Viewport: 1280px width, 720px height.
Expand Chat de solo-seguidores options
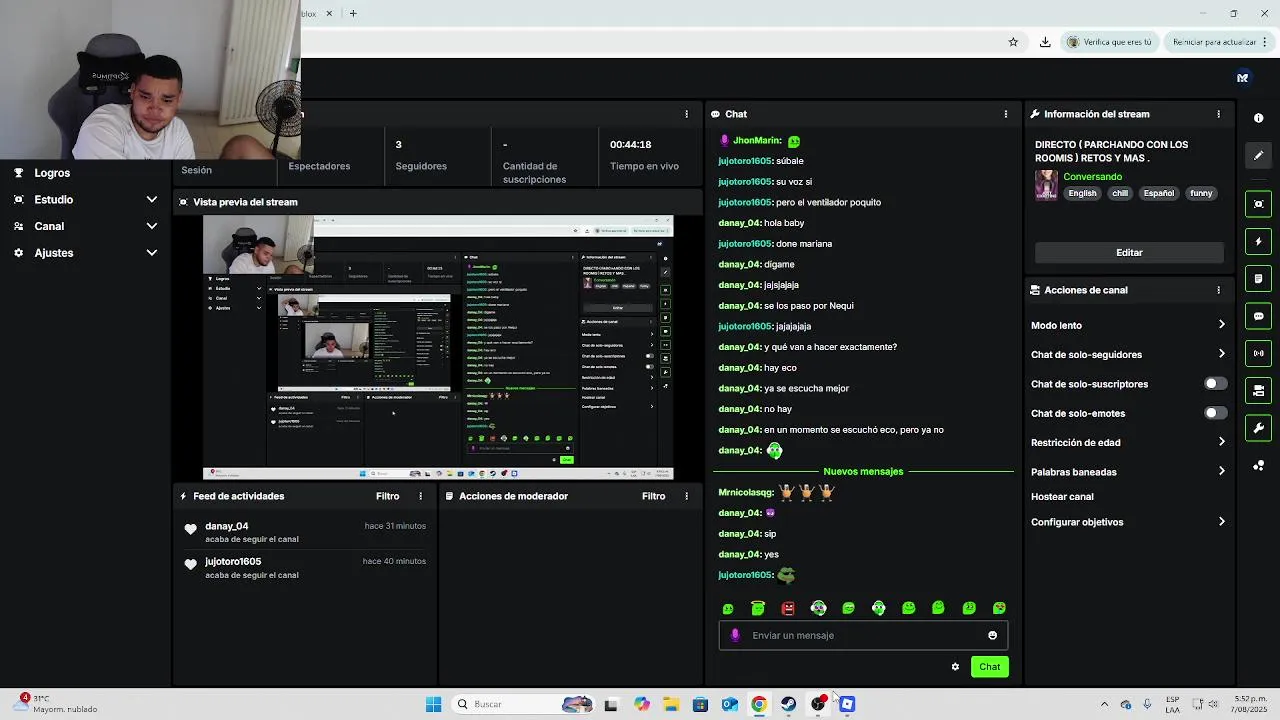(1221, 354)
